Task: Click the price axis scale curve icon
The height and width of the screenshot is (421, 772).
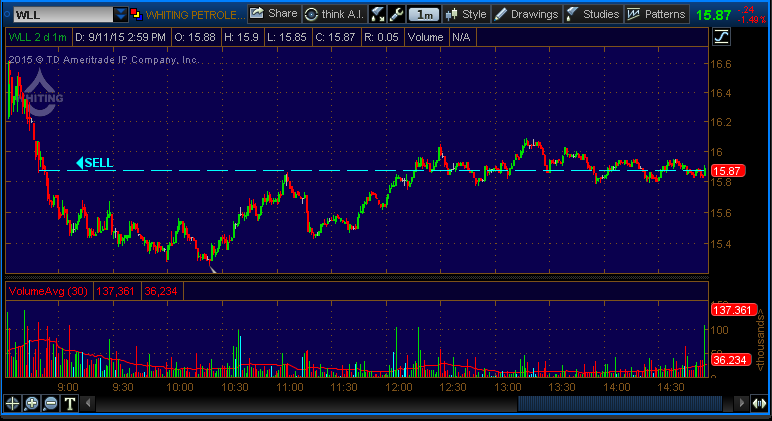Action: point(722,37)
